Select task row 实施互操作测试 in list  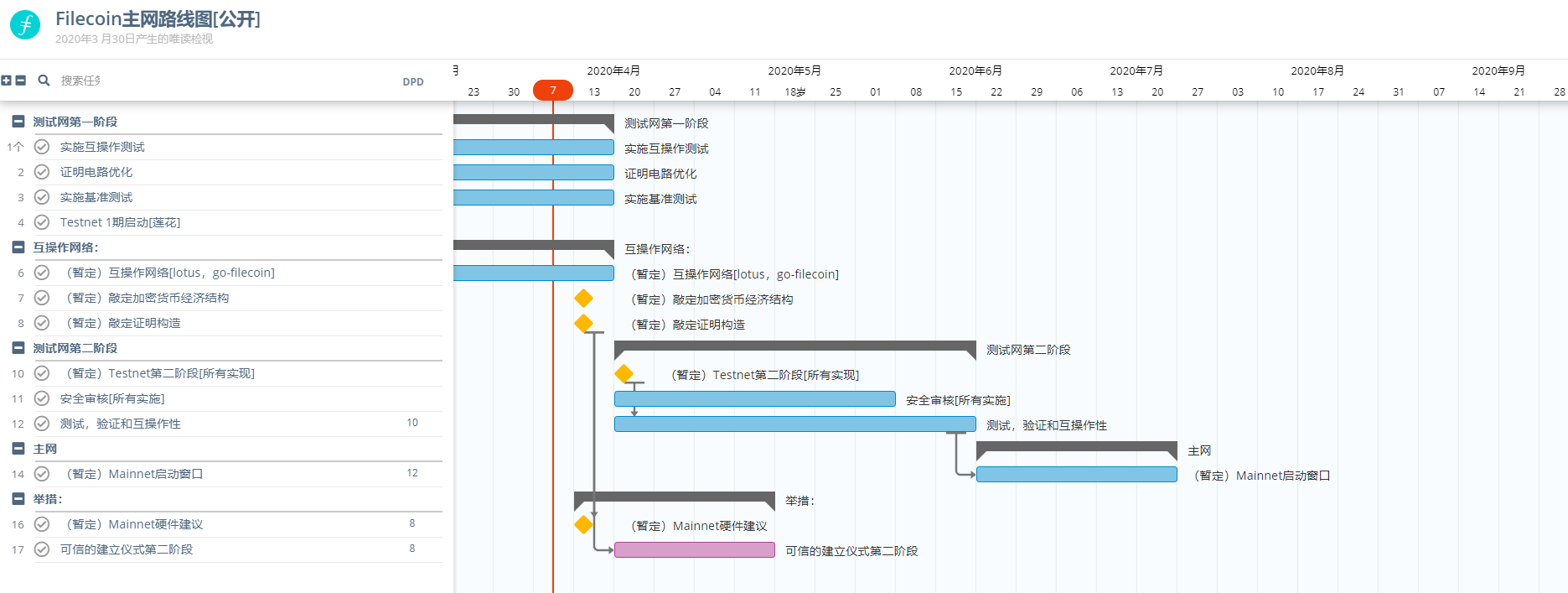click(221, 147)
